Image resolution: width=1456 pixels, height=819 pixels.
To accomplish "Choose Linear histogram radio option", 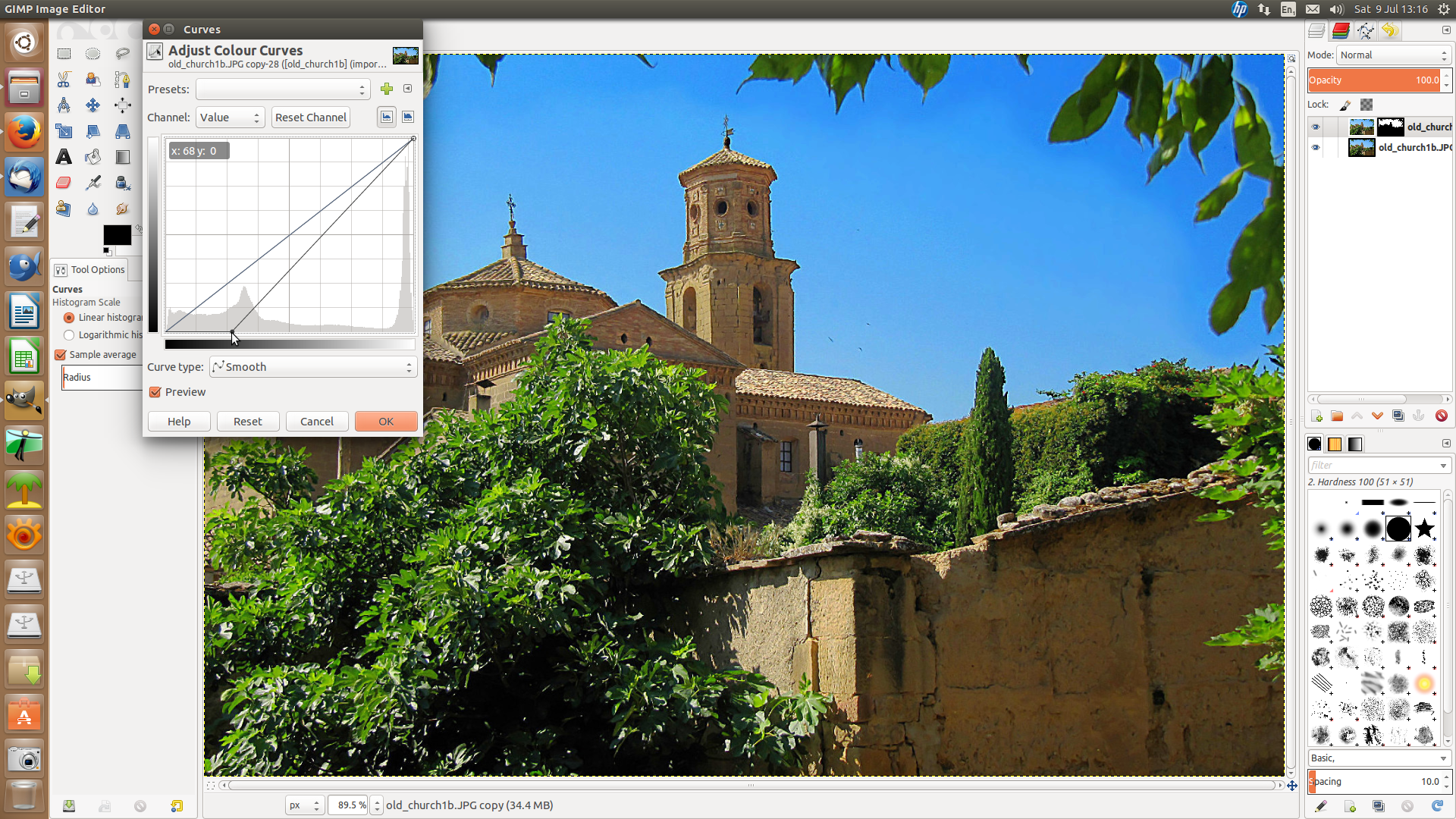I will [69, 318].
